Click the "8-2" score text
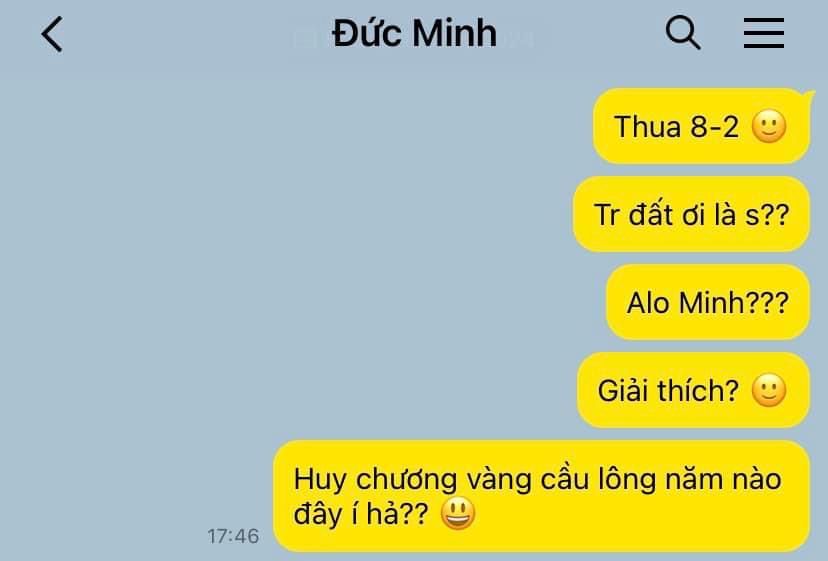Viewport: 828px width, 561px height. [x=714, y=127]
